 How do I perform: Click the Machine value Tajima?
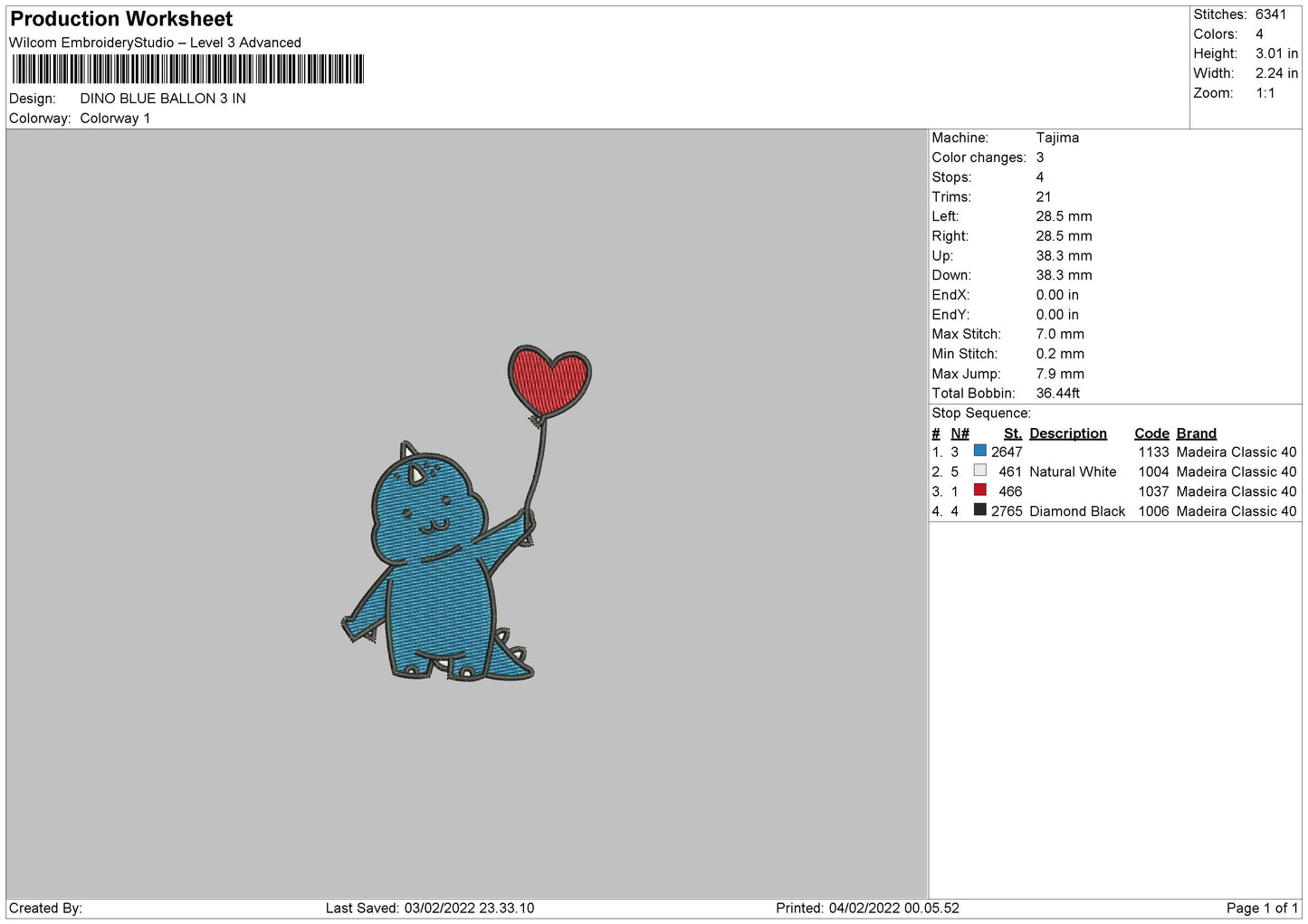click(x=1057, y=138)
